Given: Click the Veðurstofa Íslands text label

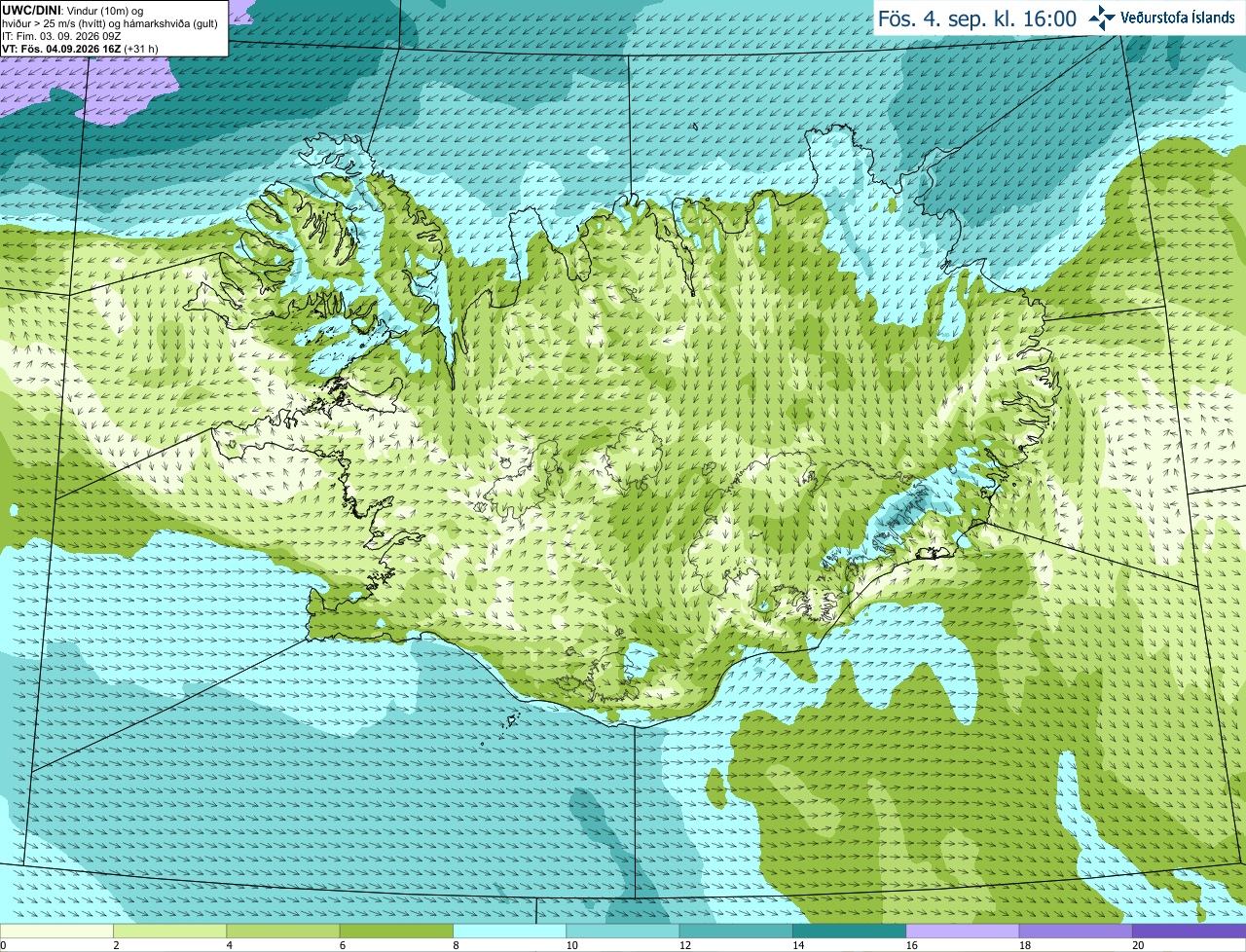Looking at the screenshot, I should 1178,18.
